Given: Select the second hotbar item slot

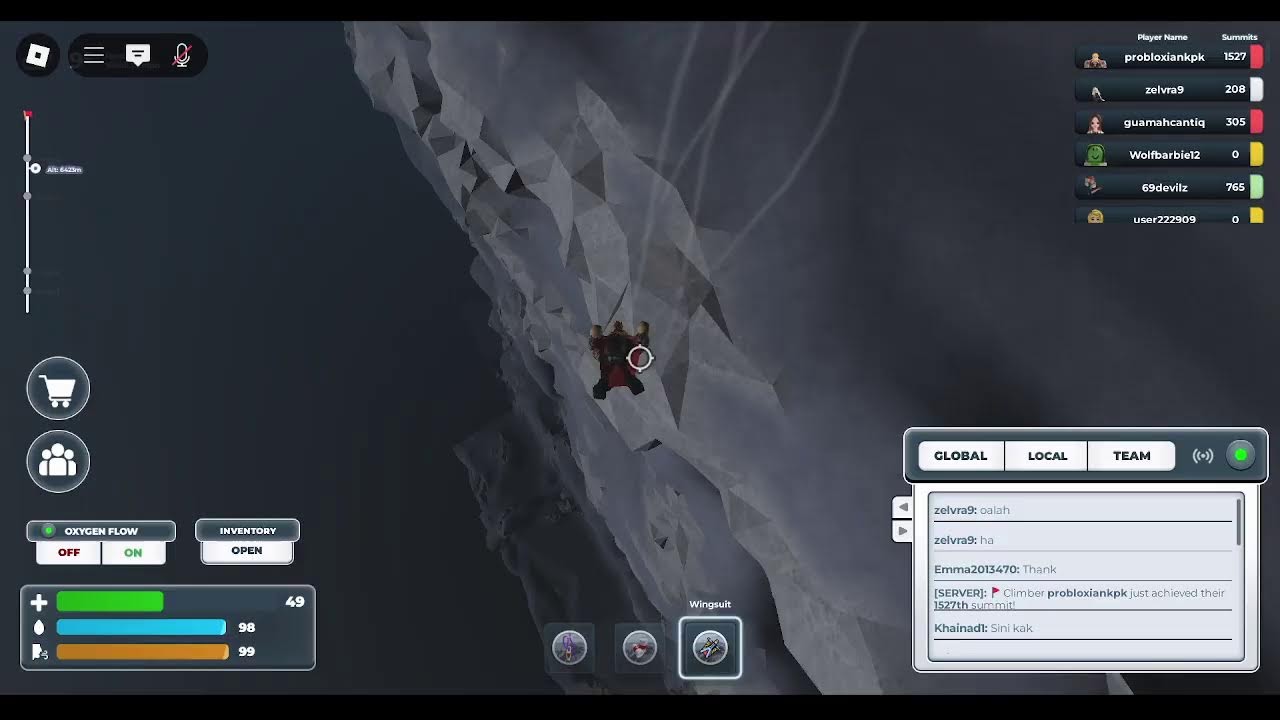Looking at the screenshot, I should pyautogui.click(x=640, y=647).
